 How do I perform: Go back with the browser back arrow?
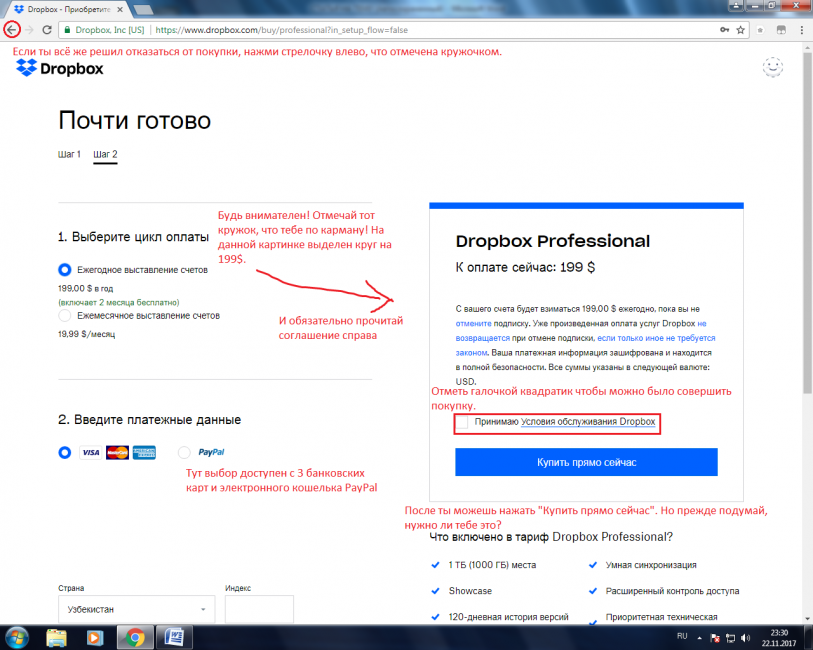pyautogui.click(x=12, y=30)
